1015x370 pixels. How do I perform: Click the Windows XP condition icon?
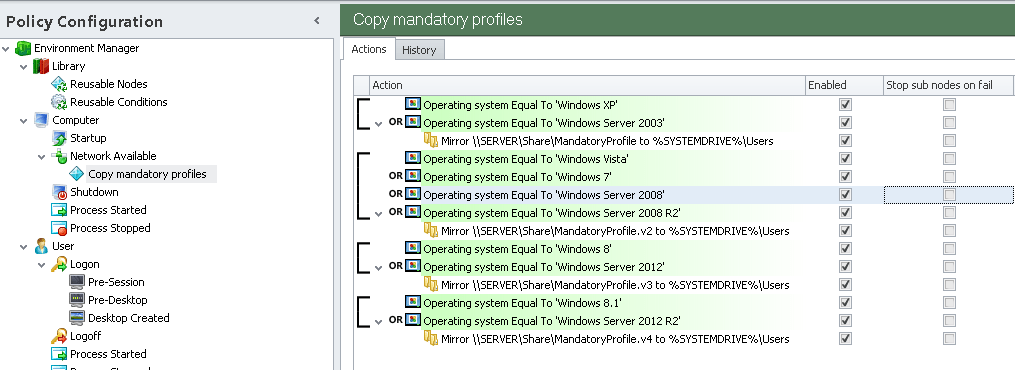click(413, 104)
